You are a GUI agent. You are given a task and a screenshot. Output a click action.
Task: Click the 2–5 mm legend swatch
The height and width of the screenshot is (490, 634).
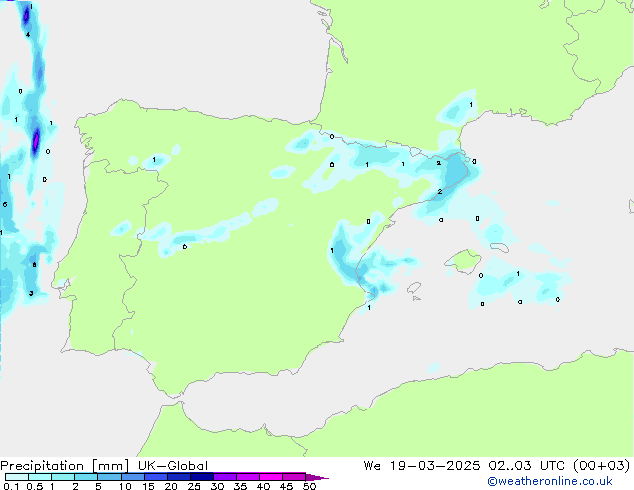click(86, 477)
